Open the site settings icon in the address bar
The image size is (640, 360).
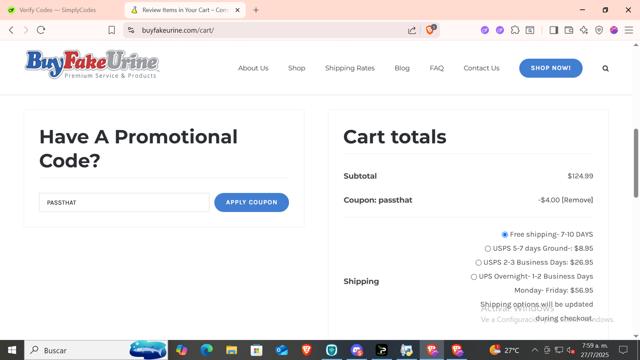[x=131, y=30]
